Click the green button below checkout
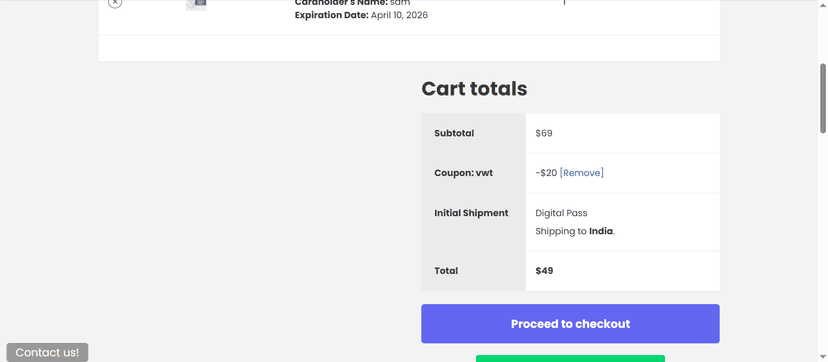 point(570,359)
